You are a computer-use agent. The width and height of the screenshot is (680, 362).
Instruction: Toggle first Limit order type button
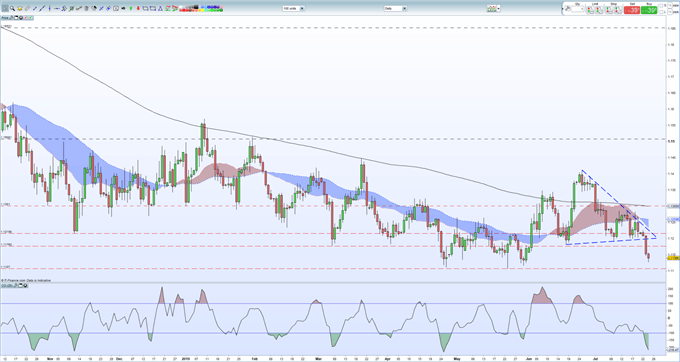[591, 10]
